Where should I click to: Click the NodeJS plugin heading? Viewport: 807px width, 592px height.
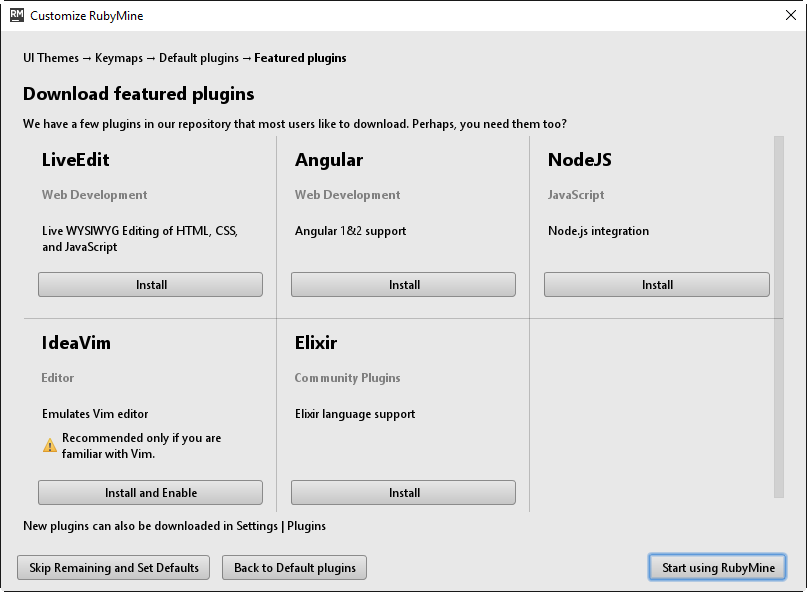579,160
